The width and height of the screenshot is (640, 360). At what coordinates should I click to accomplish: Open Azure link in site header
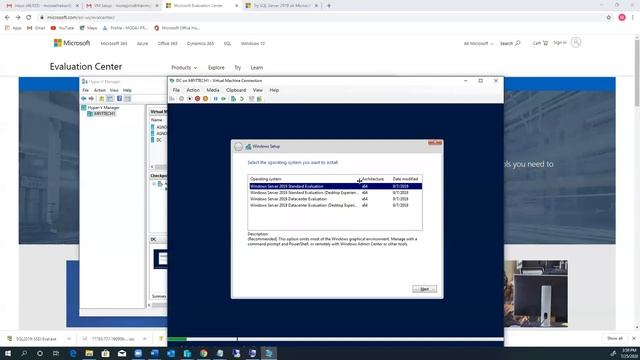142,43
